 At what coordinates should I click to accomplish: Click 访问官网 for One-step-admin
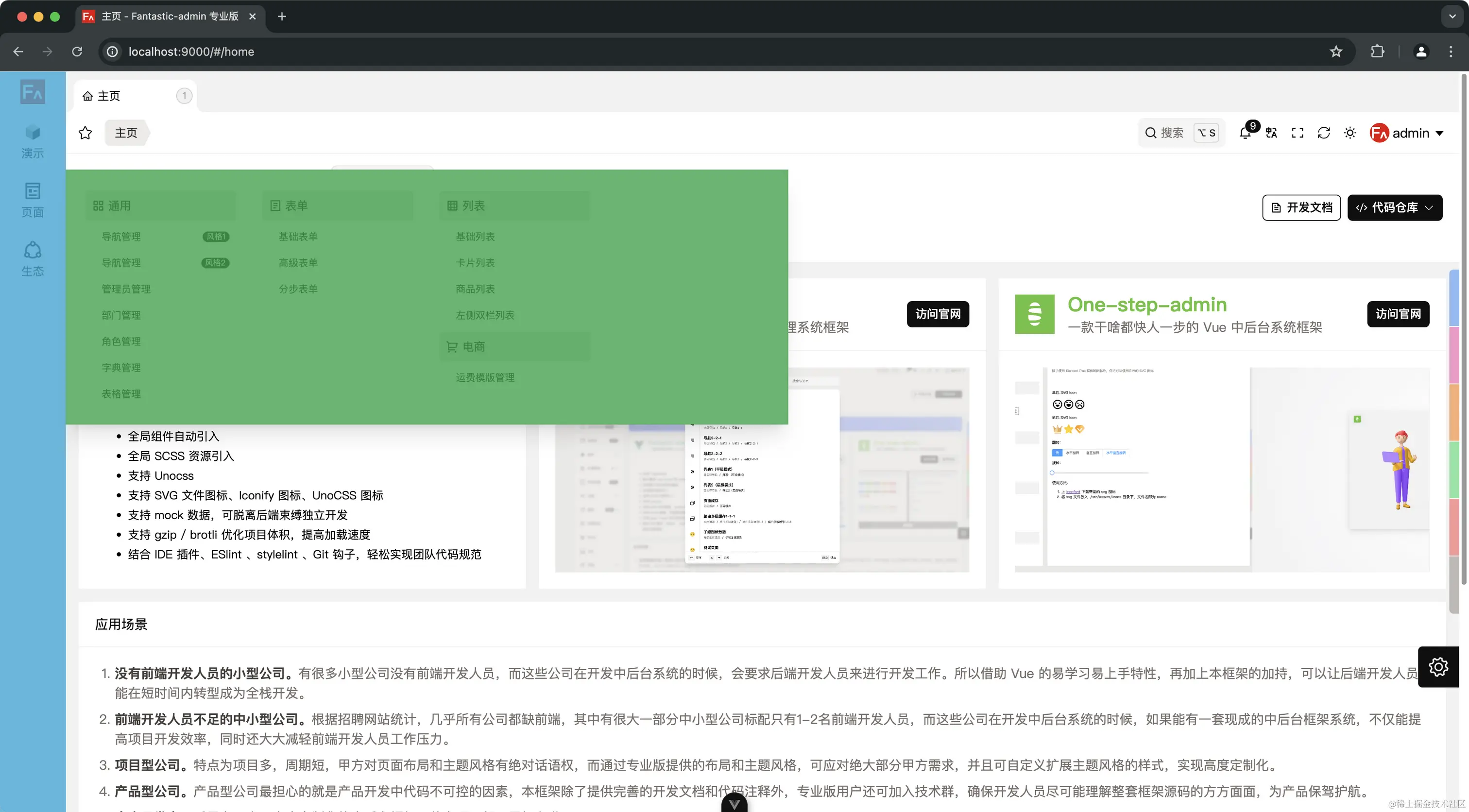(1398, 314)
